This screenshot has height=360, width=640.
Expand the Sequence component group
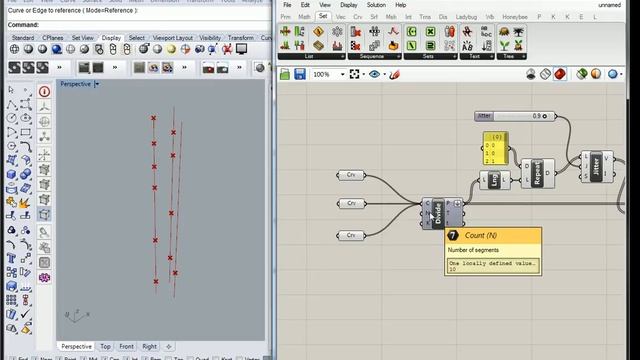click(x=398, y=56)
